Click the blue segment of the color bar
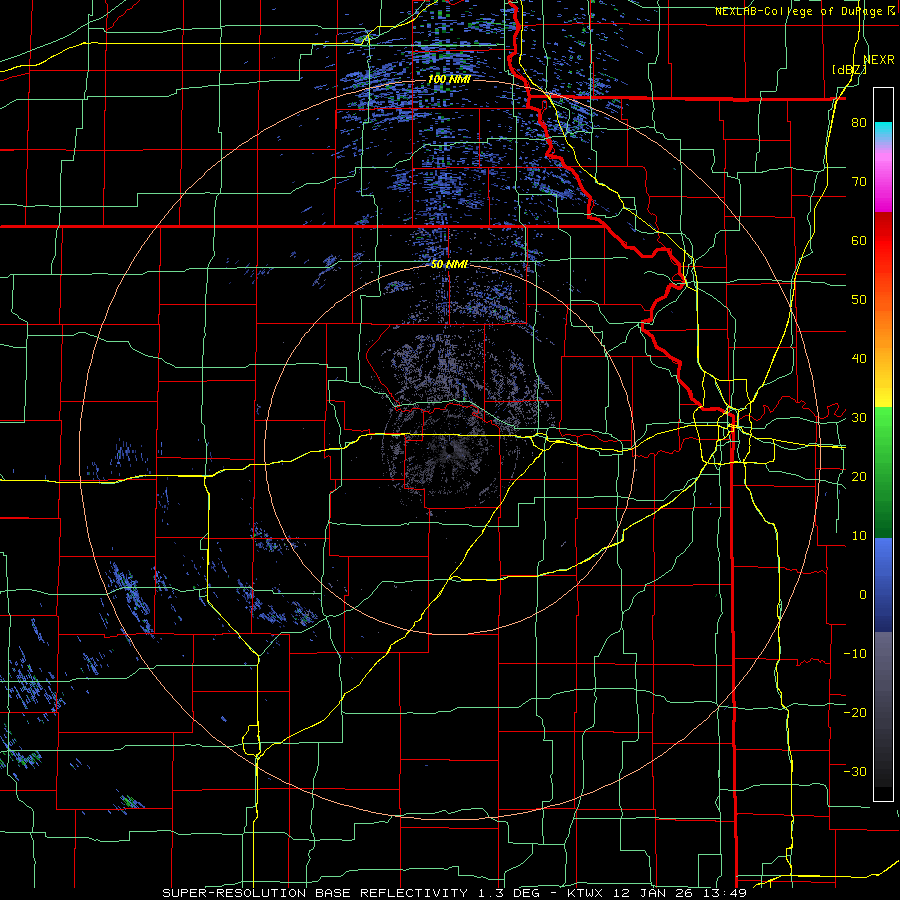This screenshot has width=900, height=900. click(x=883, y=585)
